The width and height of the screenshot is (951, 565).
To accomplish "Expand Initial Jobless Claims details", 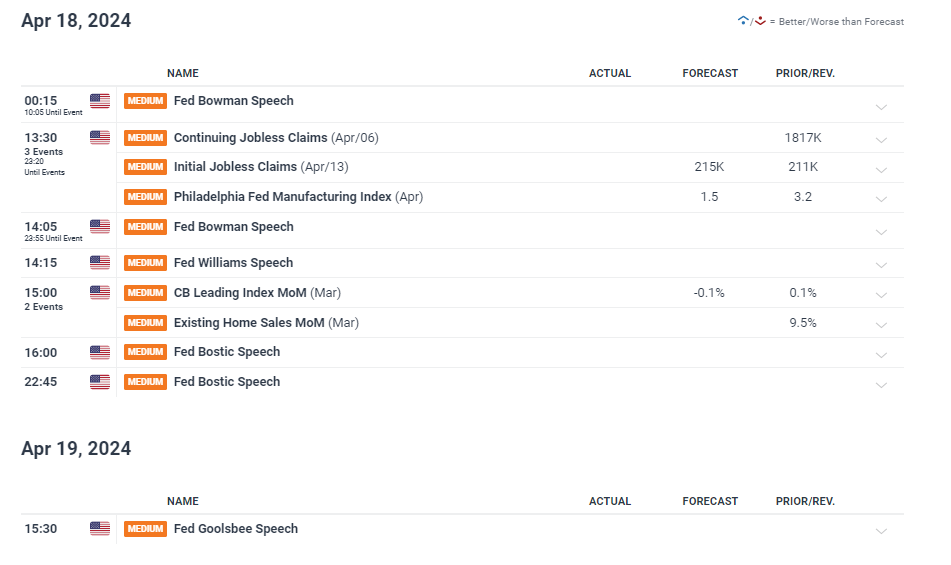I will [x=881, y=170].
